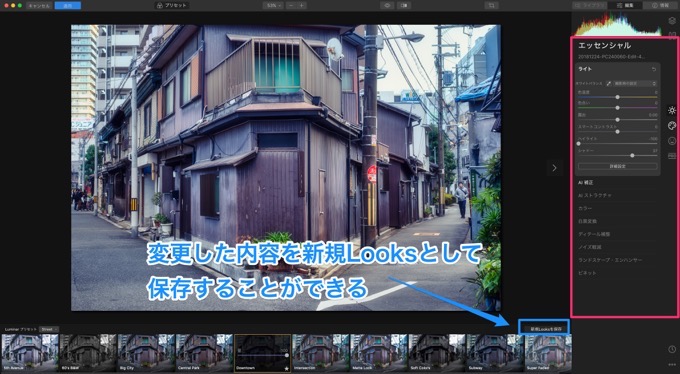The image size is (680, 374).
Task: Open the three-dot more options icon
Action: (x=672, y=364)
